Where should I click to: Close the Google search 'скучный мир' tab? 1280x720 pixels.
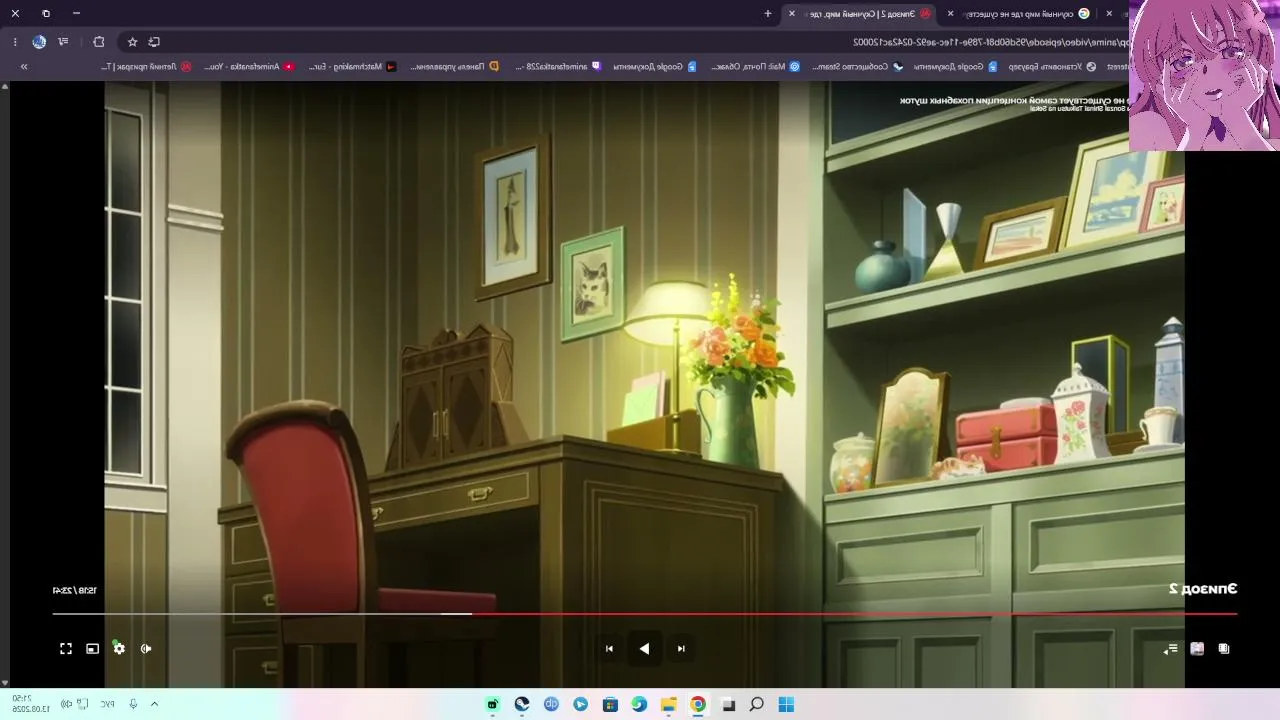(x=950, y=14)
